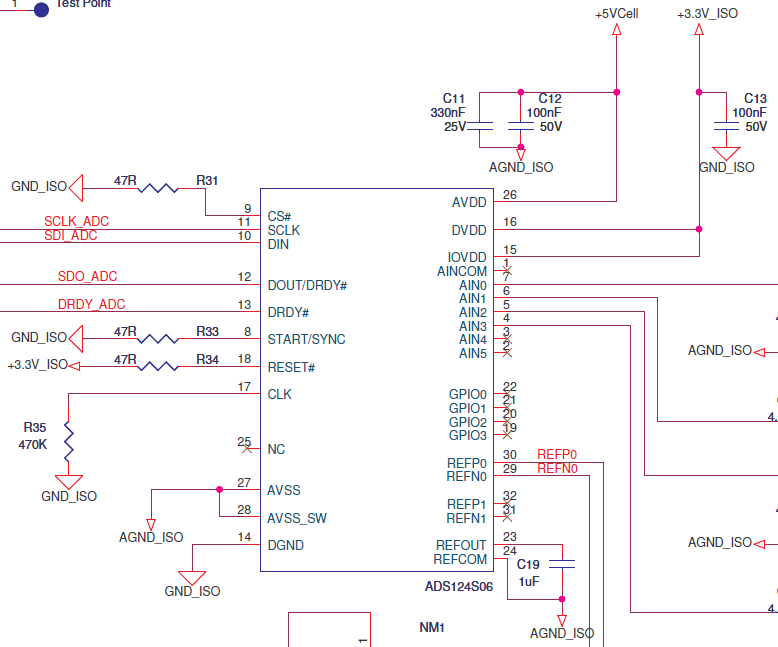
Task: Click the no-connect X on NC pin 25
Action: 247,449
